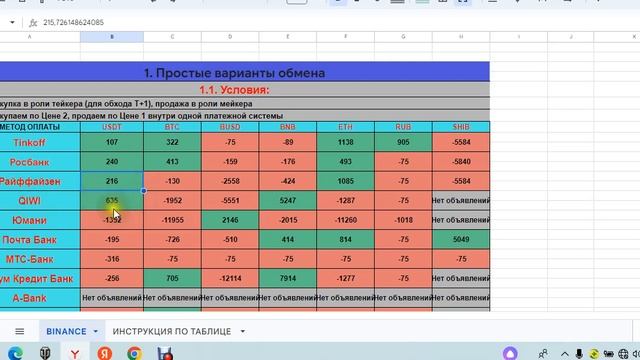Open the screen recorder taskbar icon
The image size is (640, 360).
[165, 353]
